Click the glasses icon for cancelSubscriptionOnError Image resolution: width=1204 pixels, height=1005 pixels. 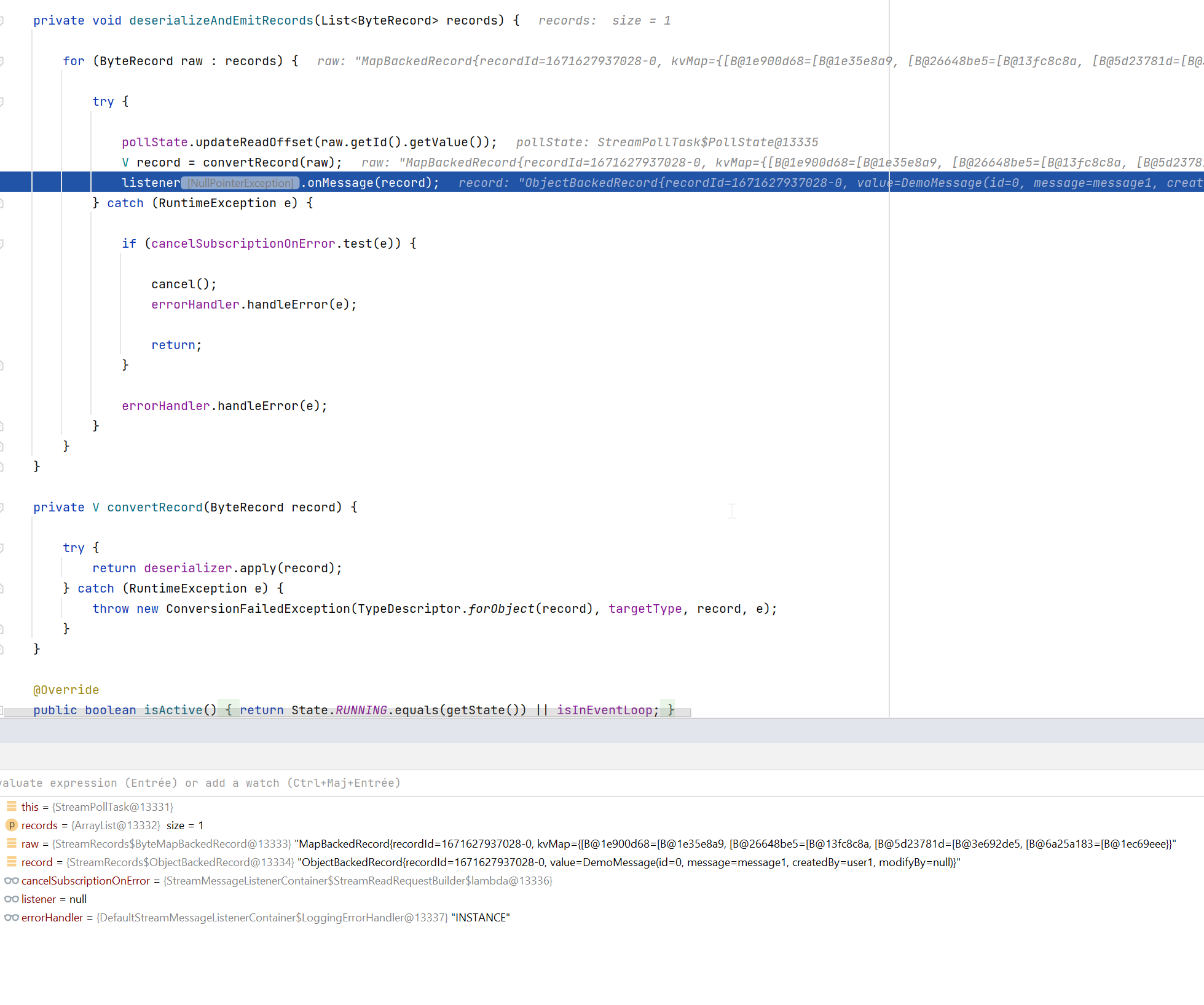coord(12,880)
